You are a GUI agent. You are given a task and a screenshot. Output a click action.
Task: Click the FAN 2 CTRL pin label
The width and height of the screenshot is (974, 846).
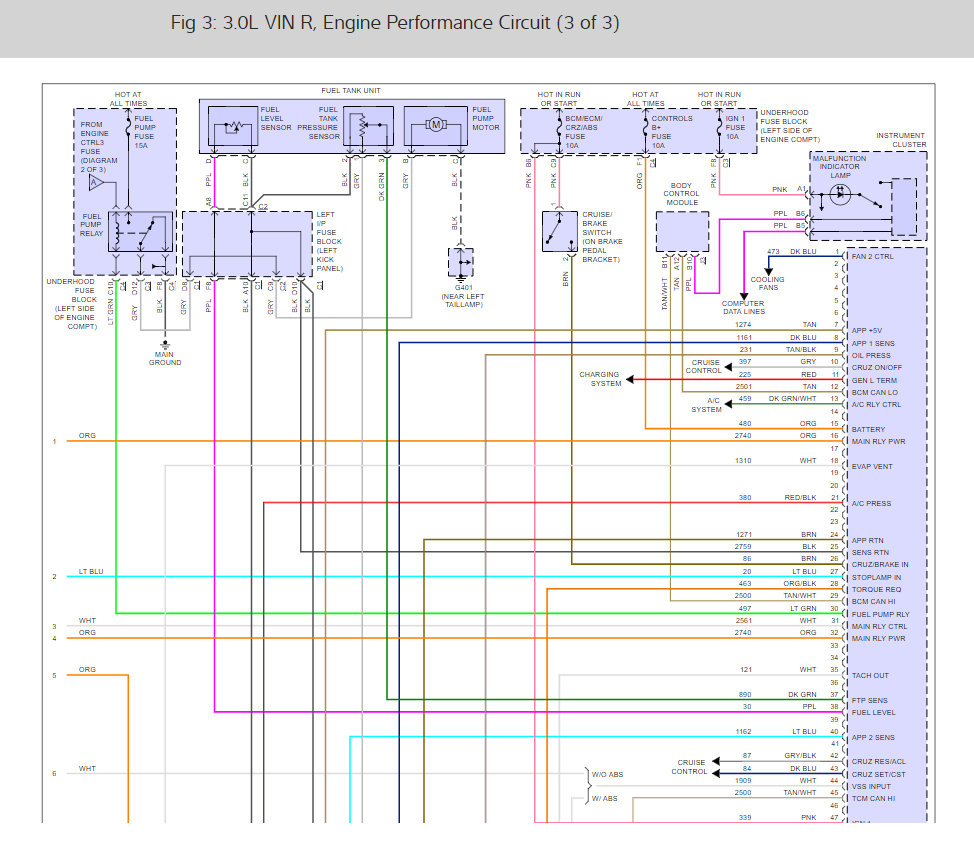coord(873,257)
